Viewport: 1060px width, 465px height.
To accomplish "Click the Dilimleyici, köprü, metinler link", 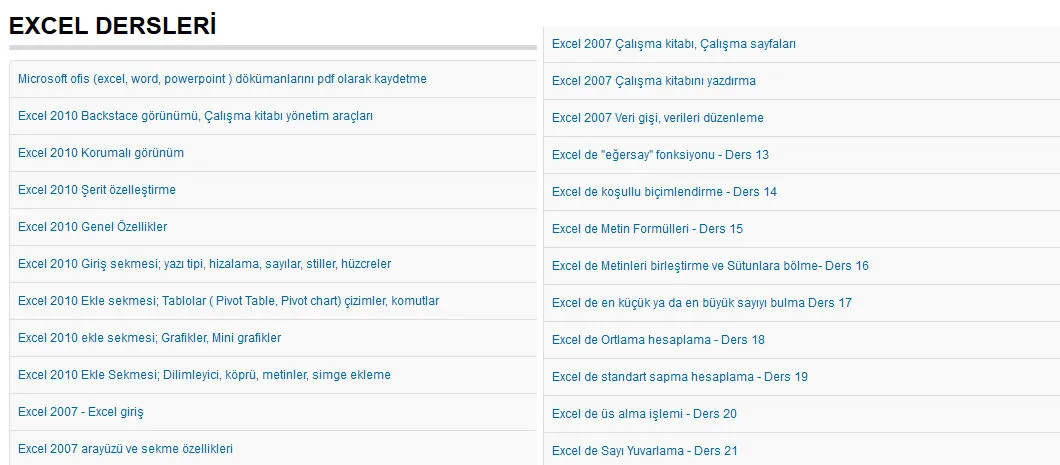I will click(x=204, y=375).
